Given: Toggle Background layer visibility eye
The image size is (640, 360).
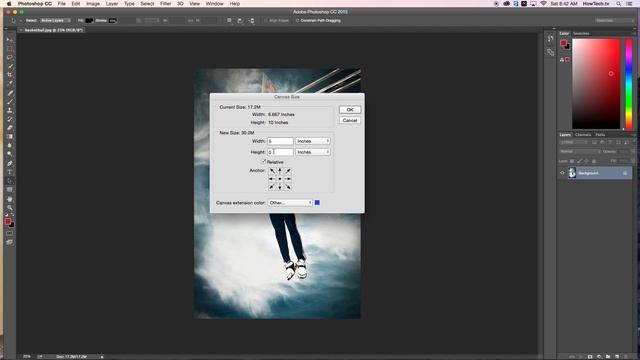Looking at the screenshot, I should 562,173.
